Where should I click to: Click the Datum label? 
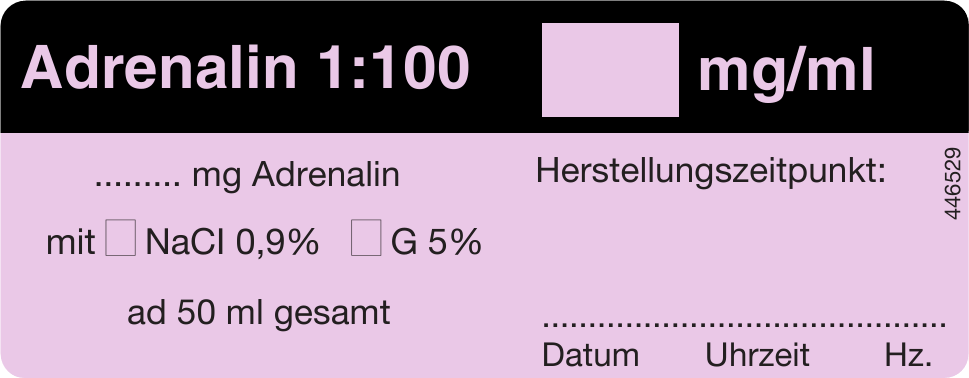pos(590,355)
